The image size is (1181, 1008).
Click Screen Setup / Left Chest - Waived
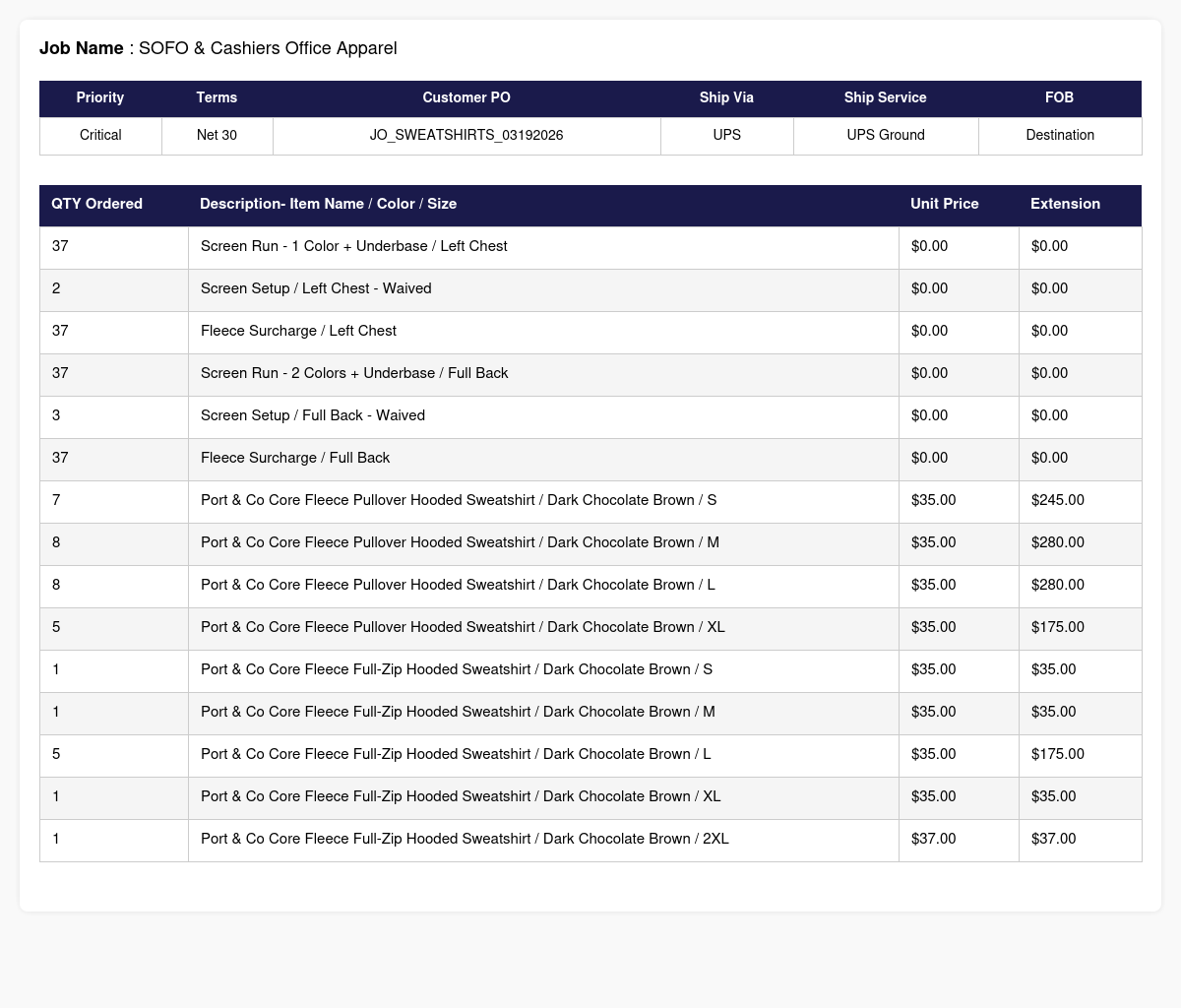[x=316, y=288]
